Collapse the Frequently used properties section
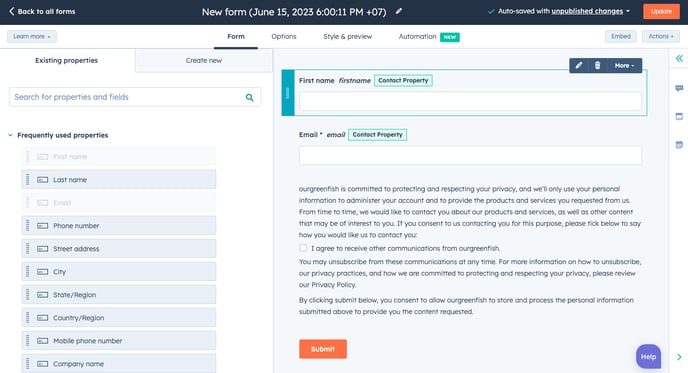Image resolution: width=688 pixels, height=373 pixels. (x=11, y=135)
